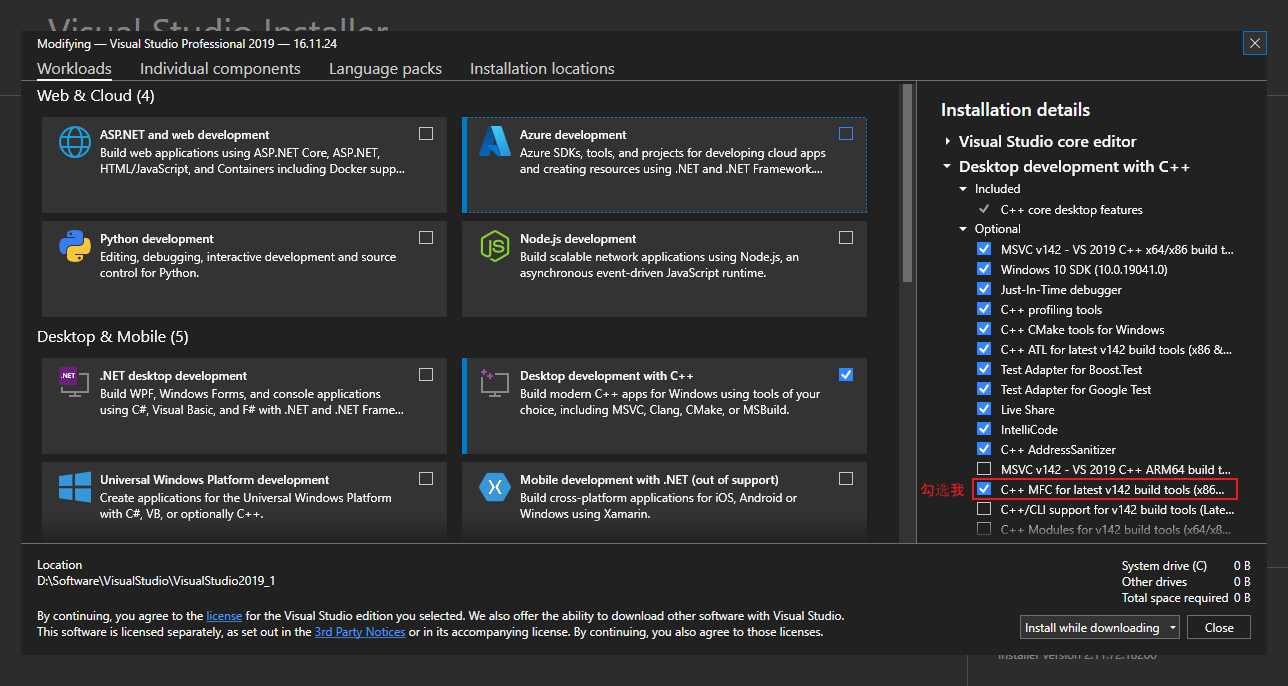Tick the Node.js development workload checkbox
This screenshot has height=686, width=1288.
point(846,237)
